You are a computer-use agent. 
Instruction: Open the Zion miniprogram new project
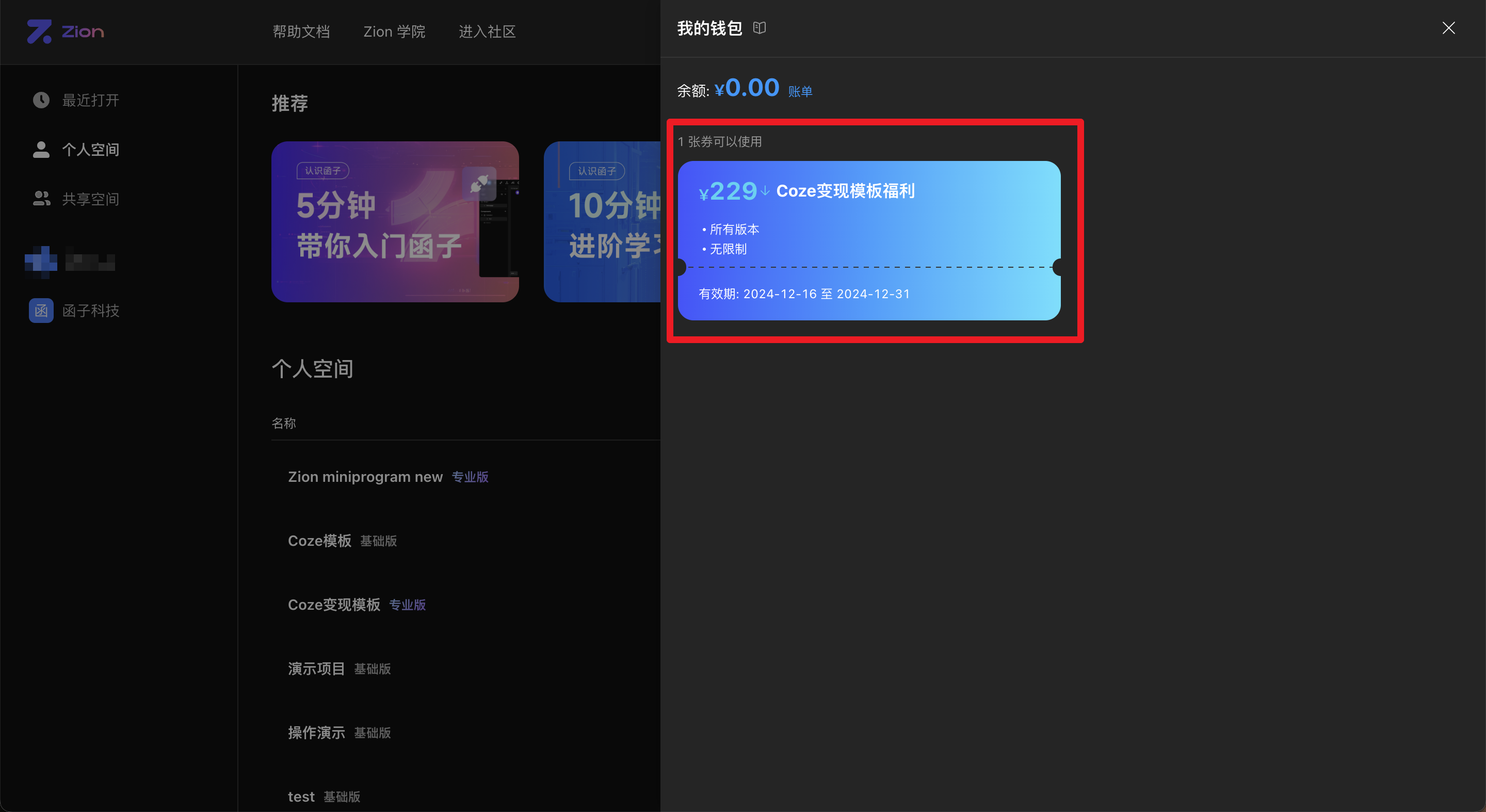pos(365,477)
